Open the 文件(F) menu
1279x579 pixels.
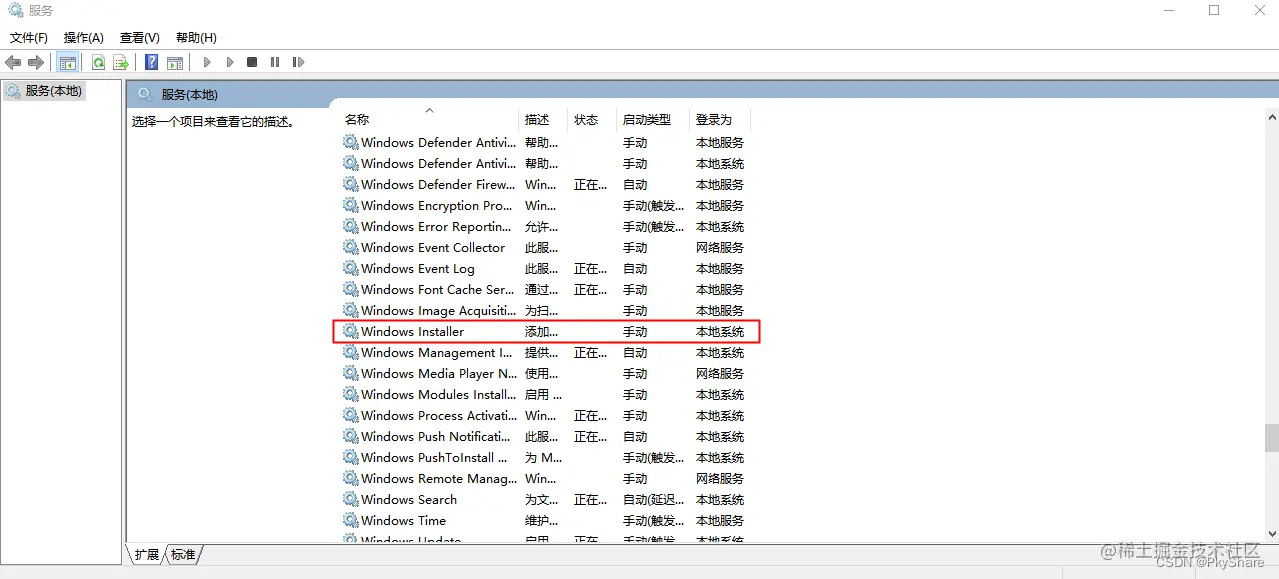29,38
